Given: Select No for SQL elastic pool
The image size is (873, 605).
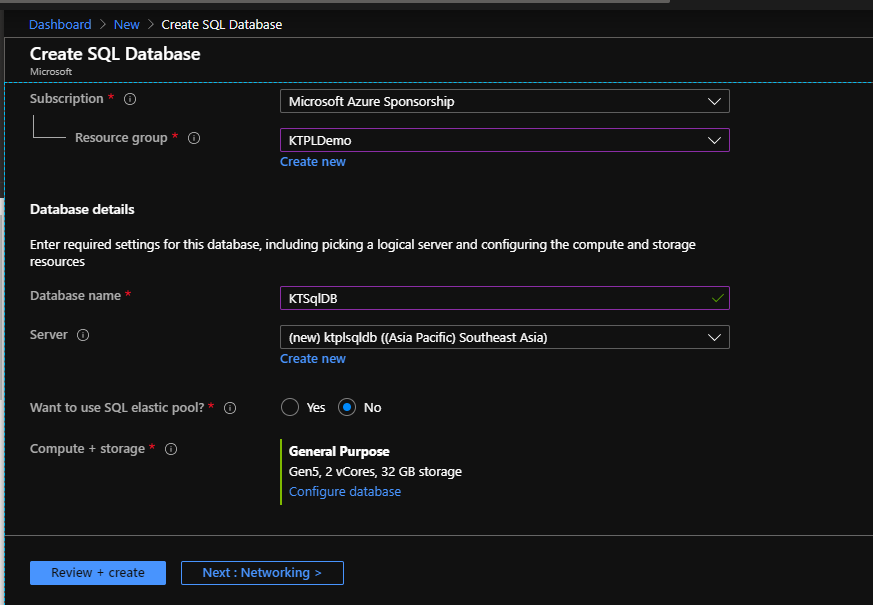Looking at the screenshot, I should (x=347, y=407).
